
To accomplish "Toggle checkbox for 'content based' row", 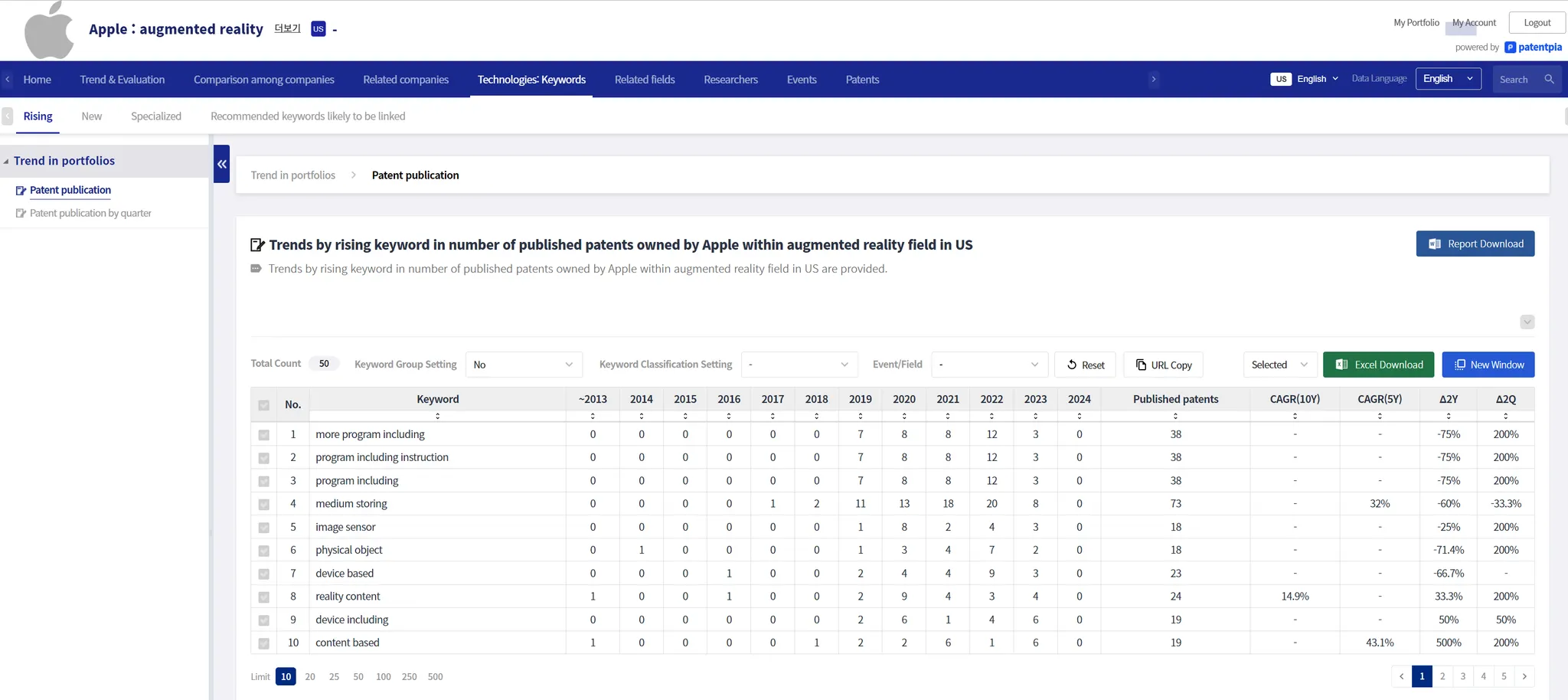I will 264,643.
